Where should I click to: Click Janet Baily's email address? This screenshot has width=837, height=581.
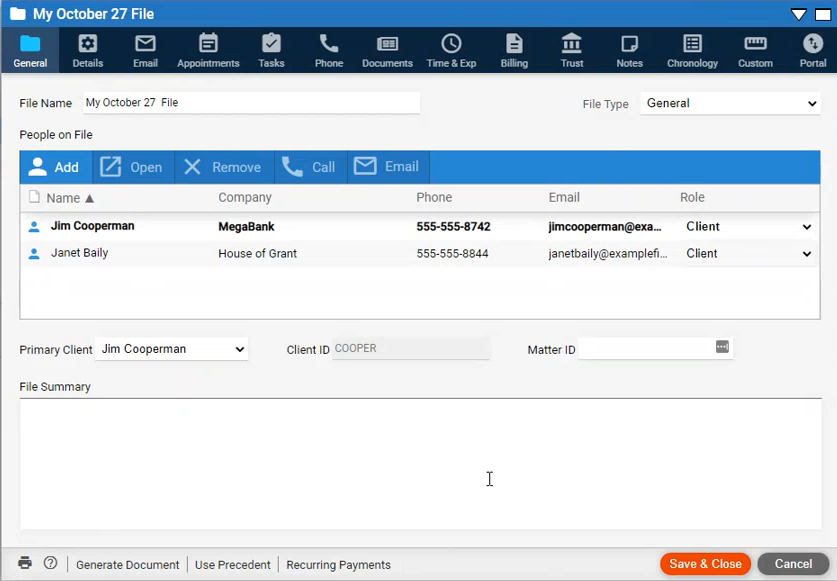point(608,254)
